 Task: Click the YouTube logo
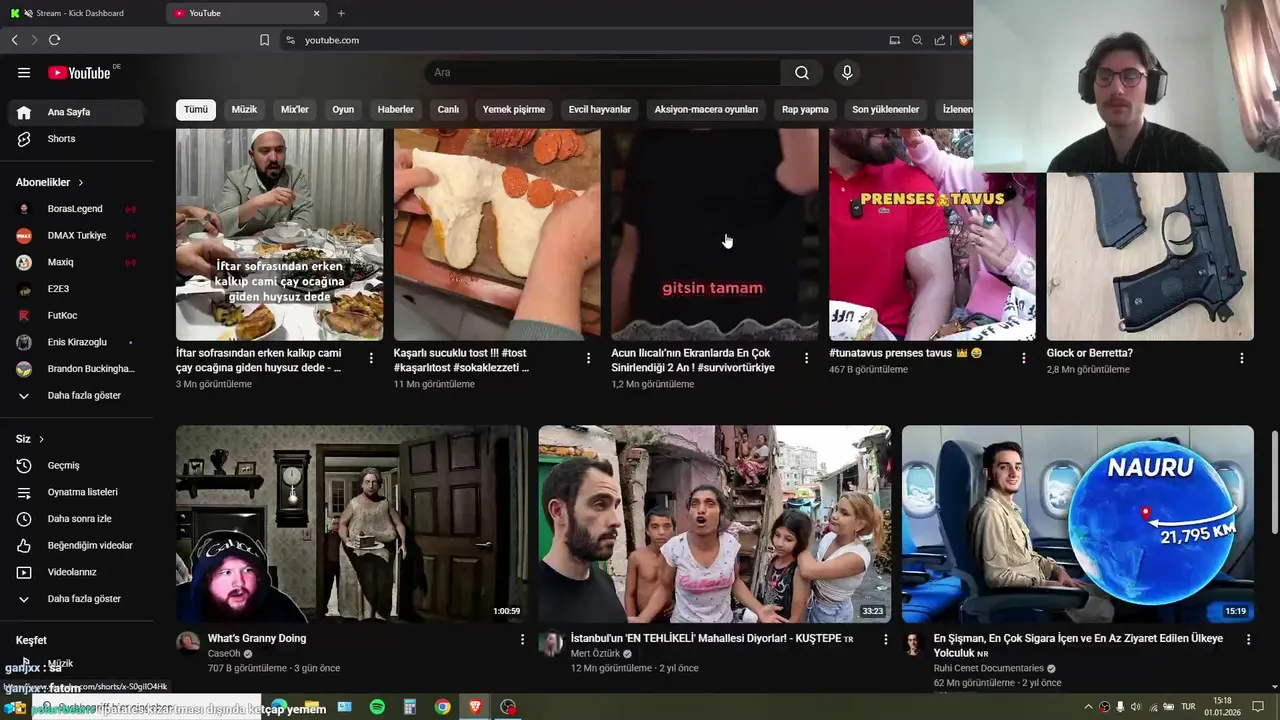coord(79,72)
